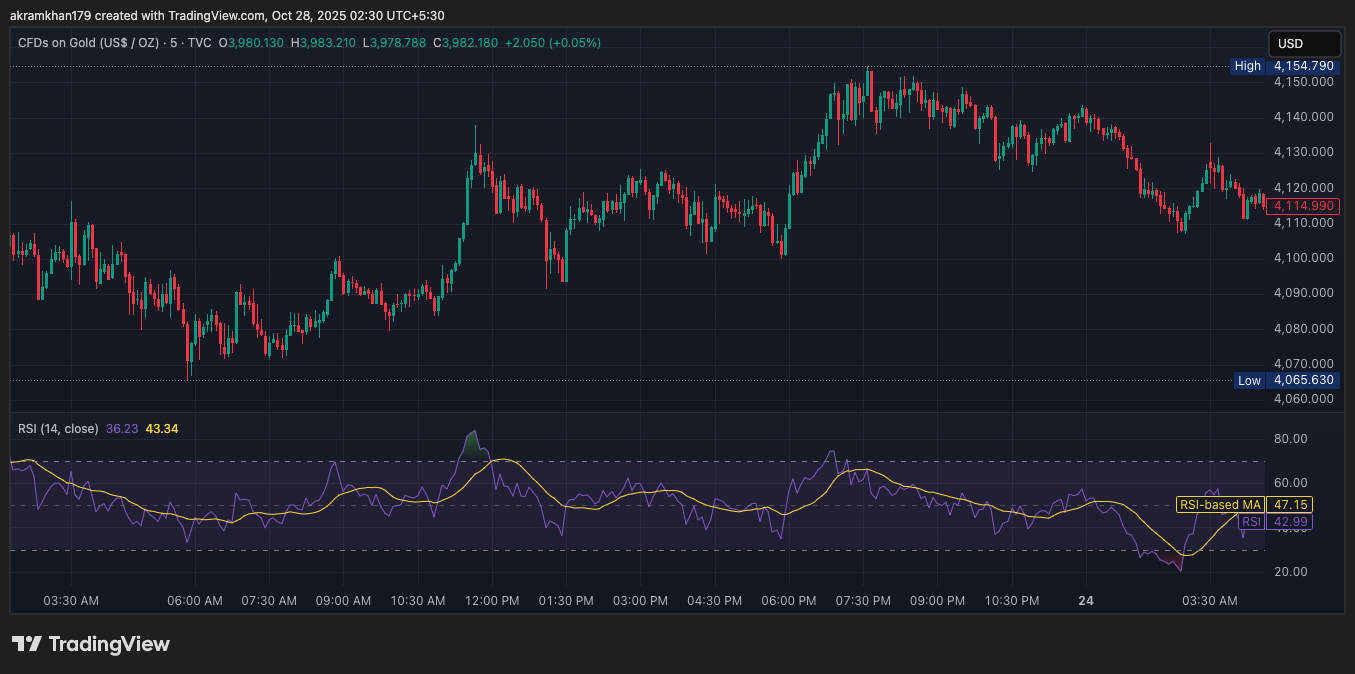
Task: Click the RSI oversold dip below 20
Action: pyautogui.click(x=1180, y=566)
